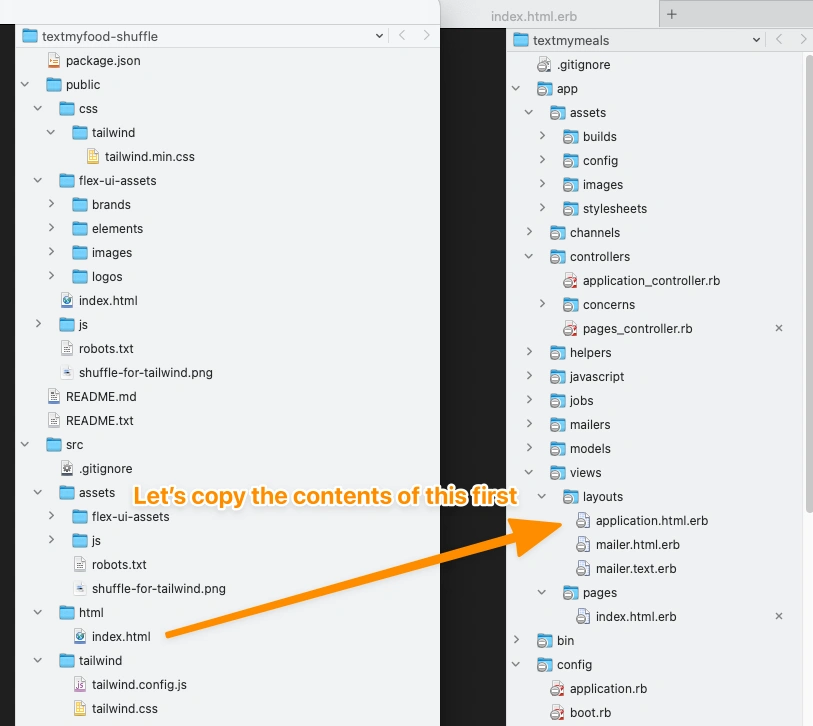813x726 pixels.
Task: Open the textmyfood-shuffle project dropdown
Action: coord(379,36)
